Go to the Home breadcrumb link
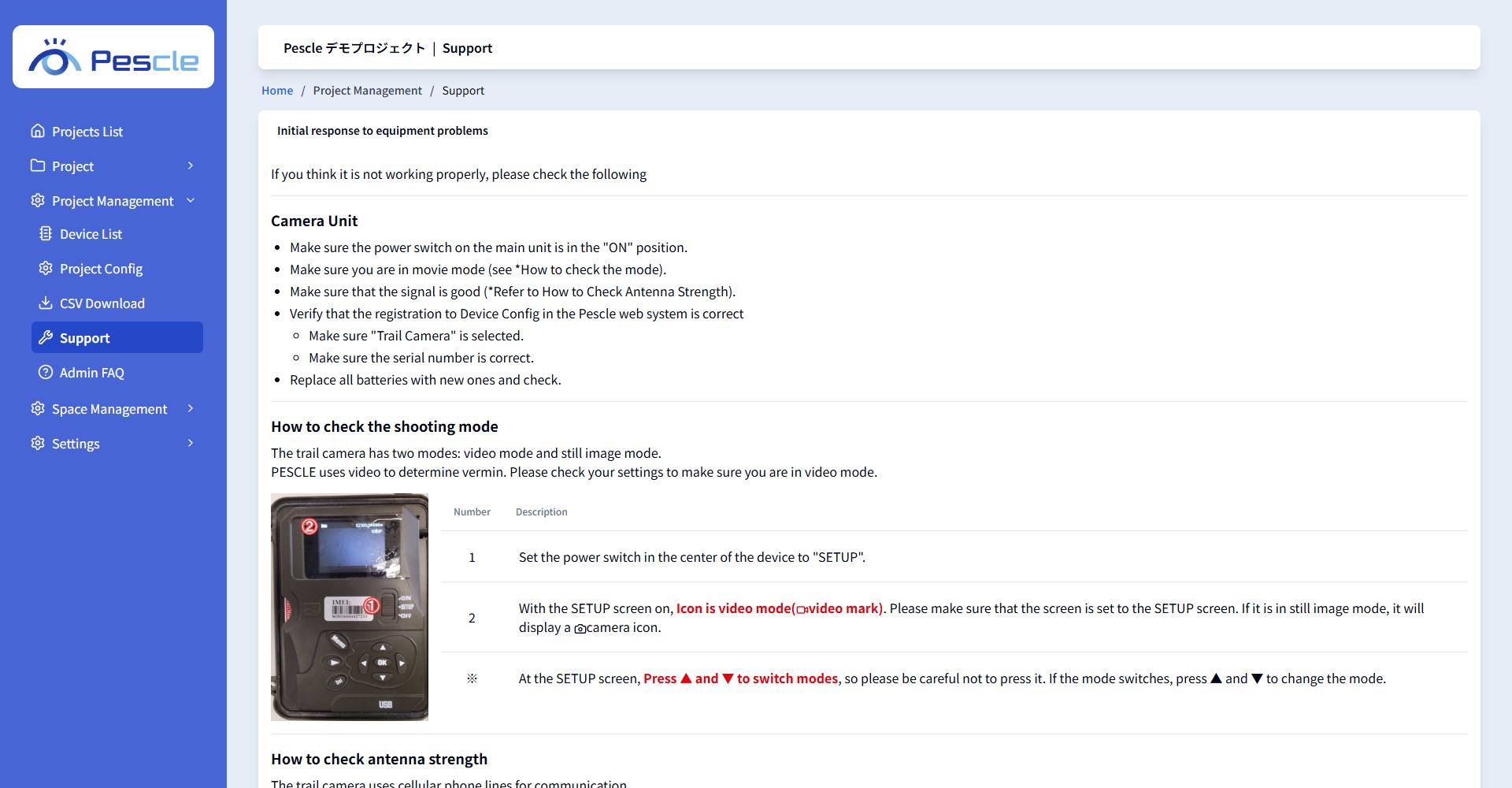Viewport: 1512px width, 788px height. [x=277, y=91]
